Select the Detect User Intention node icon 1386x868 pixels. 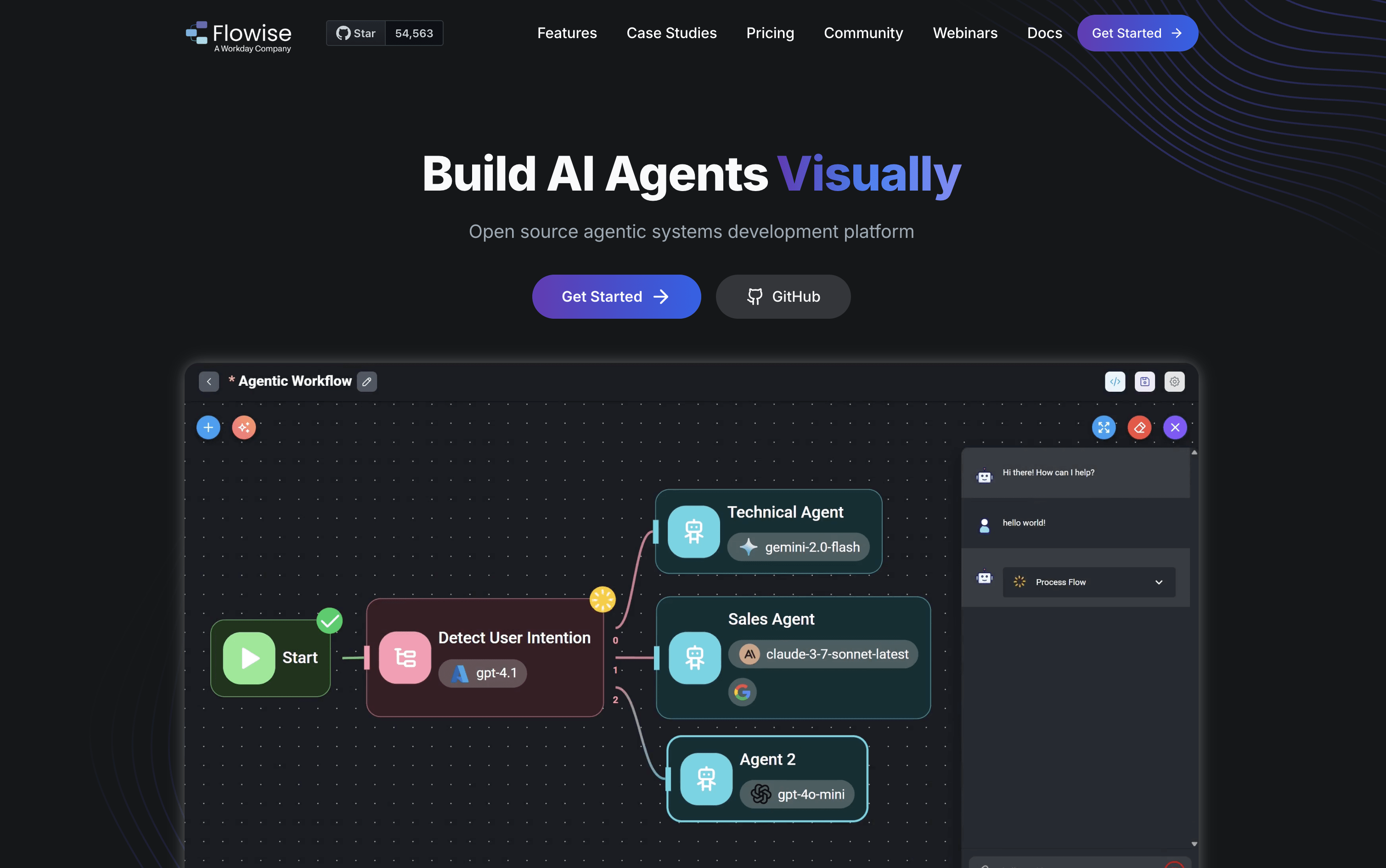pyautogui.click(x=405, y=658)
